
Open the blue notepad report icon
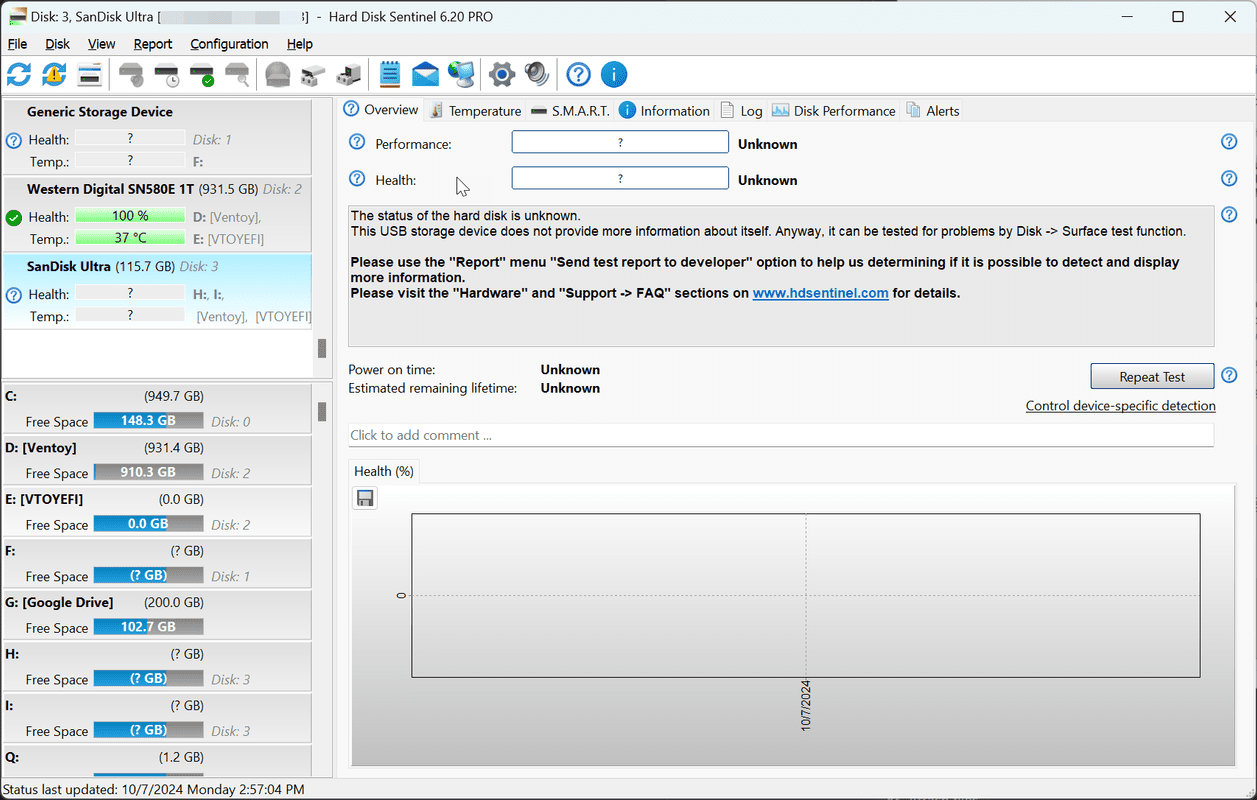click(x=390, y=74)
